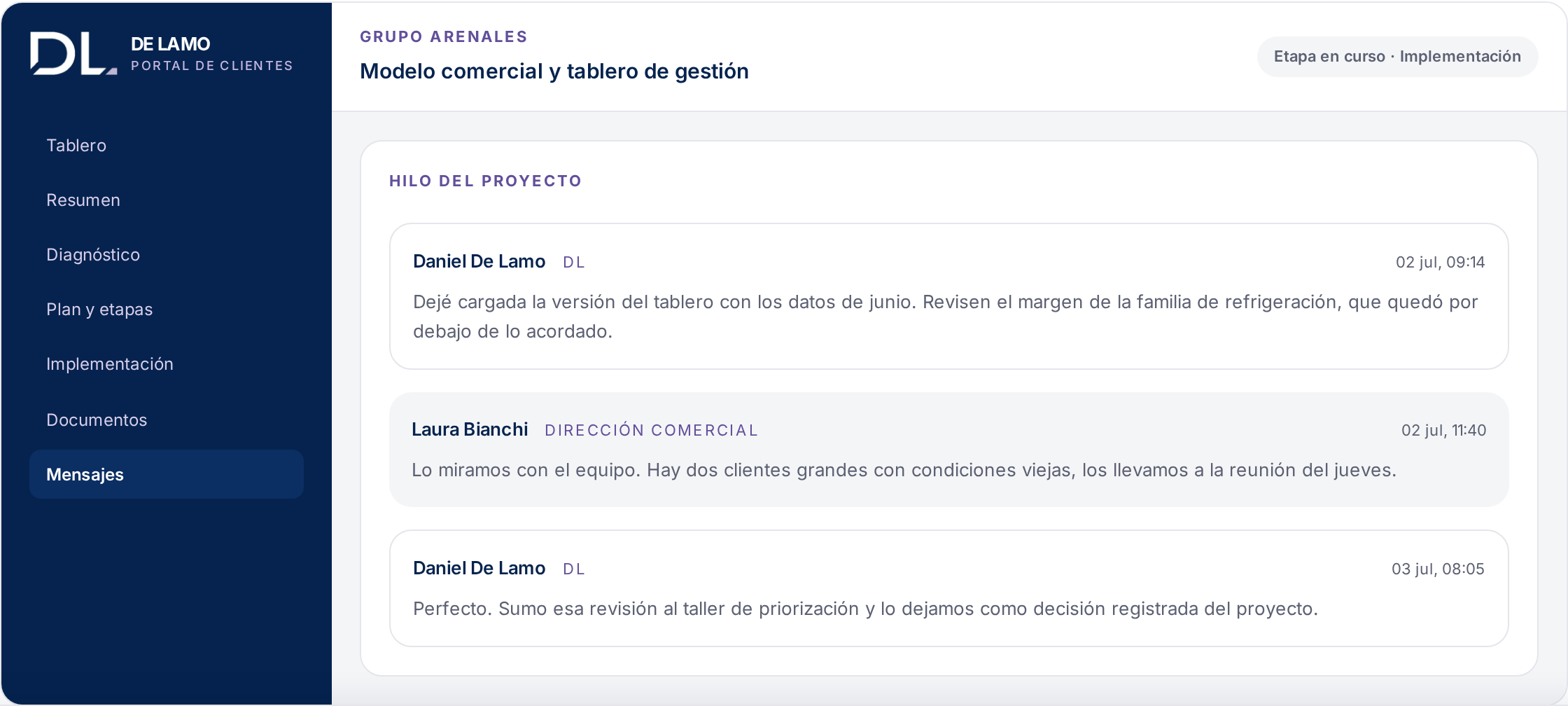Click the DL logo in the sidebar

[x=73, y=53]
